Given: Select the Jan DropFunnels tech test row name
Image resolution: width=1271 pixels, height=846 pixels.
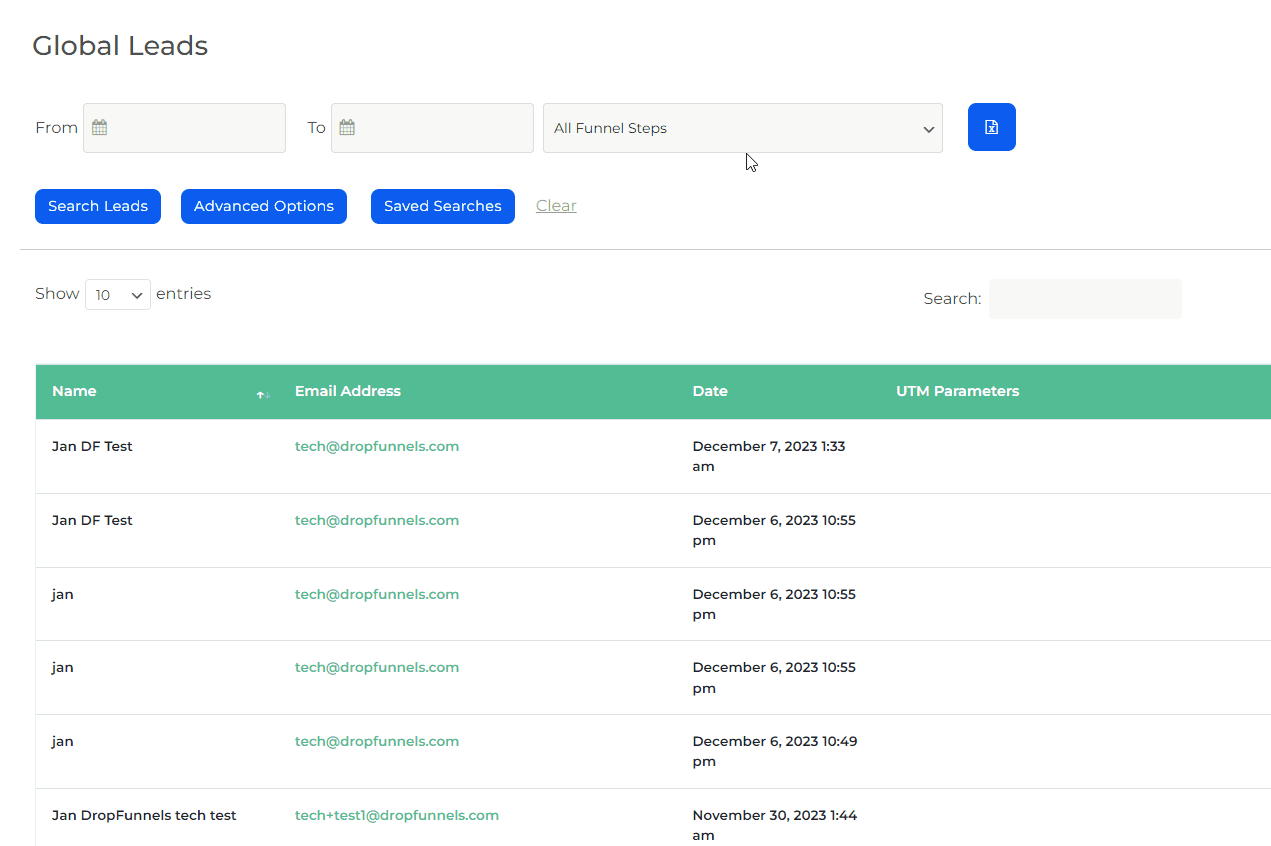Looking at the screenshot, I should pyautogui.click(x=144, y=815).
